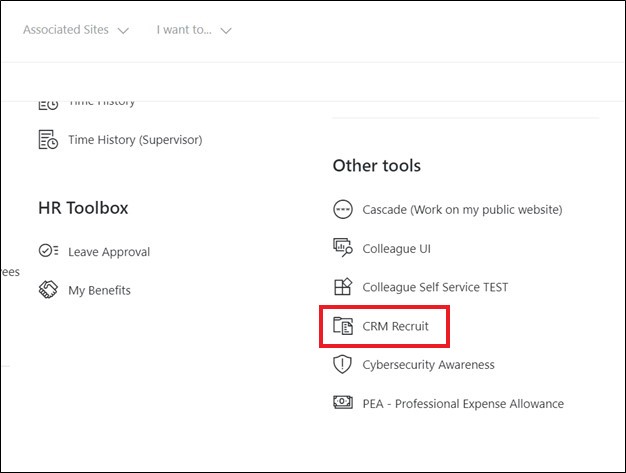Click the Cybersecurity Awareness shield icon
The width and height of the screenshot is (626, 473).
tap(343, 365)
